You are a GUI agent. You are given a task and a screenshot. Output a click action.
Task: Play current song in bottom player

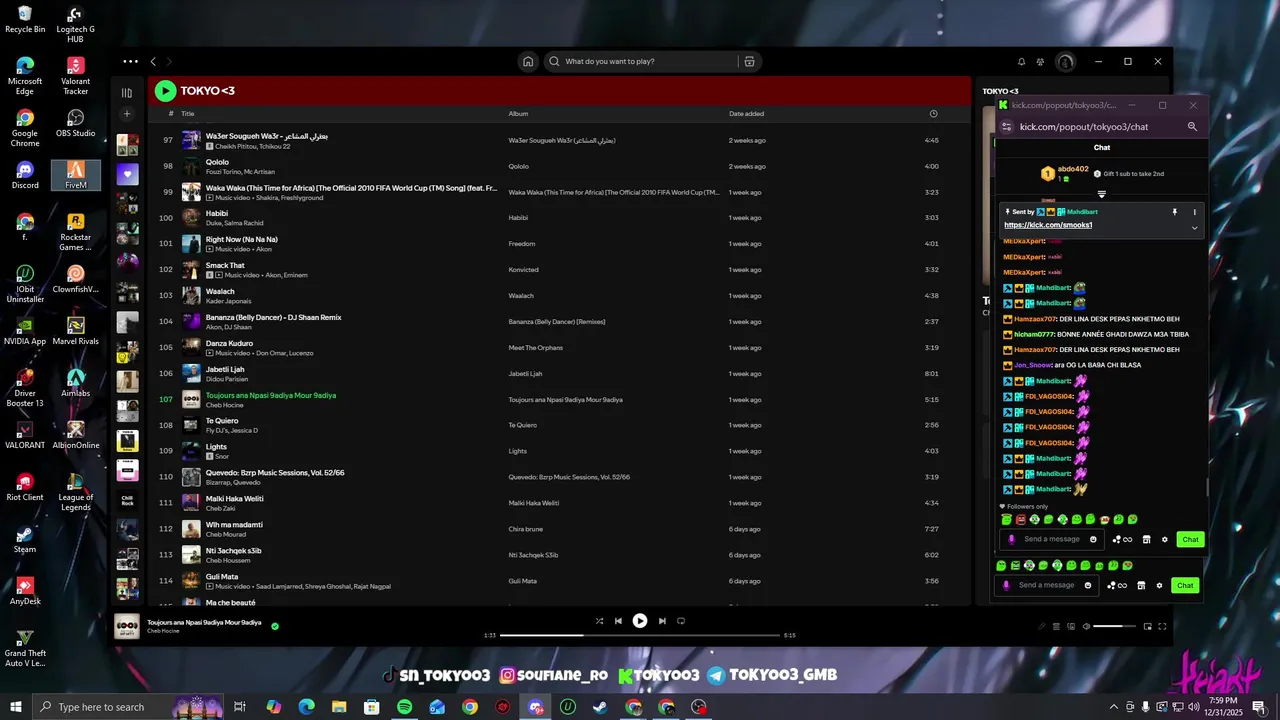point(640,621)
